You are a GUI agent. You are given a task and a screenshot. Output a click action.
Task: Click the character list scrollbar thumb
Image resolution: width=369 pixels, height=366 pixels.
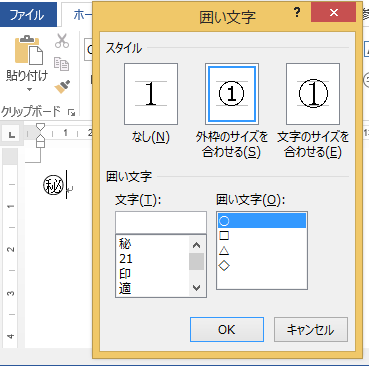point(197,261)
